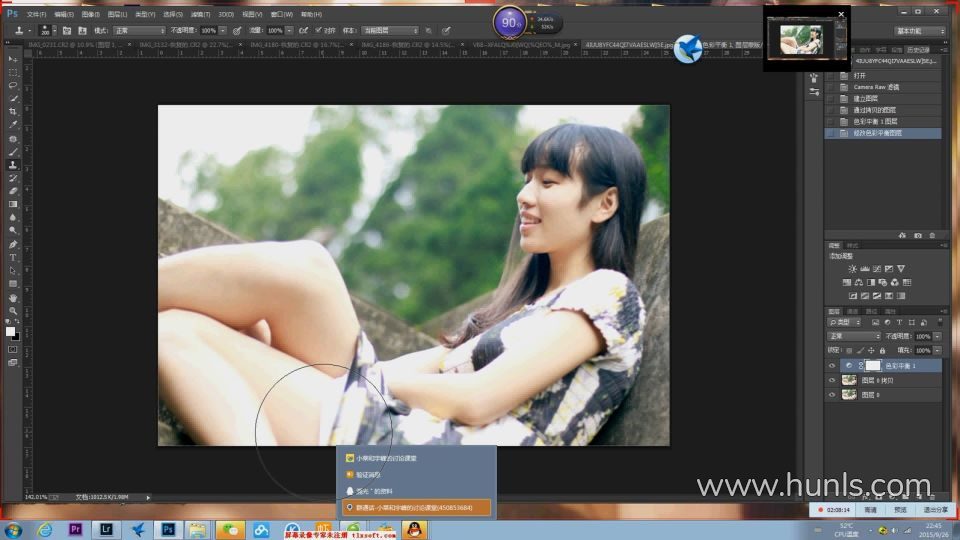
Task: Toggle pressure for opacity icon in options bar
Action: point(237,31)
